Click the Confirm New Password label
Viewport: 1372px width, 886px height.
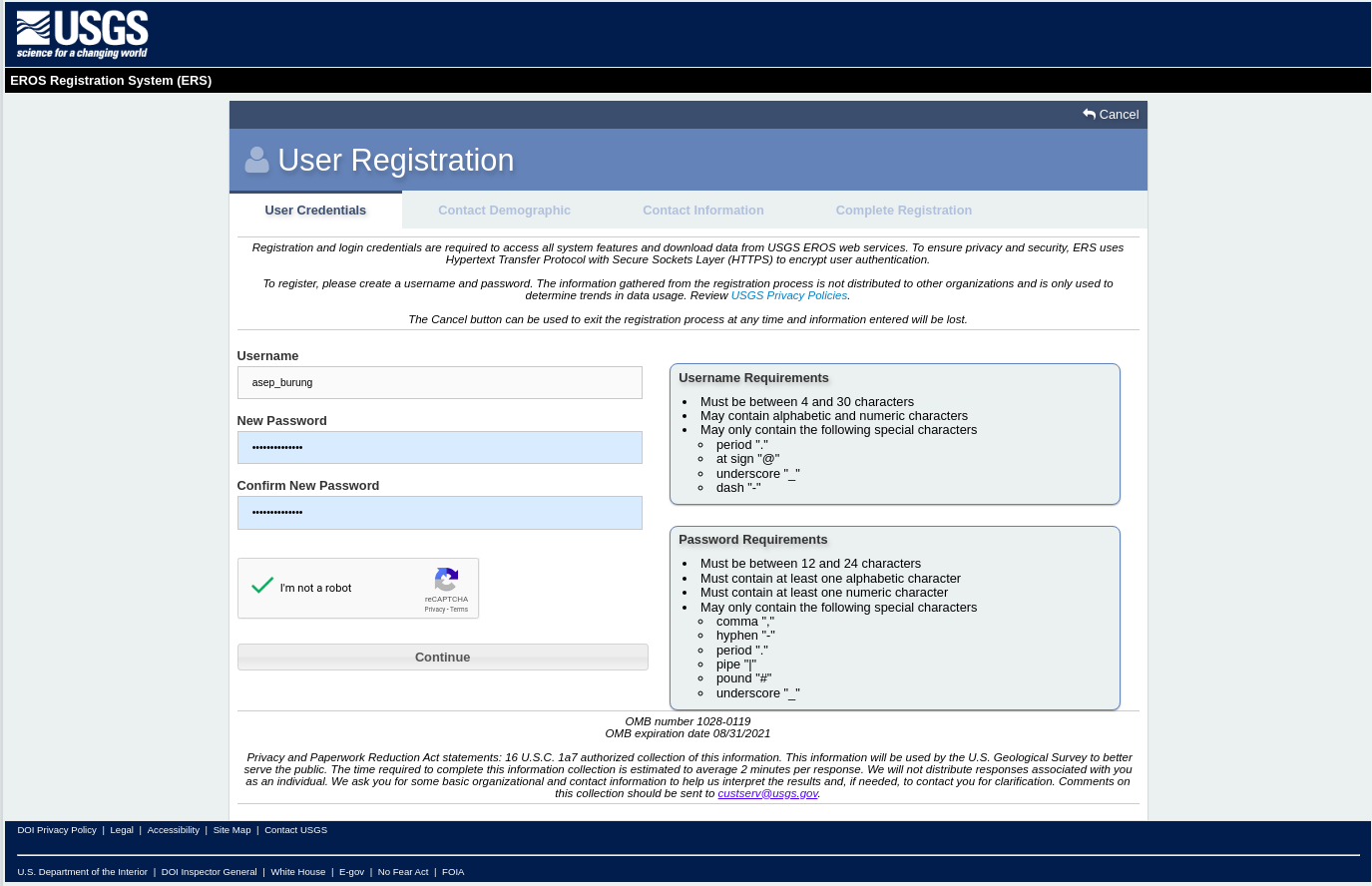click(x=308, y=486)
